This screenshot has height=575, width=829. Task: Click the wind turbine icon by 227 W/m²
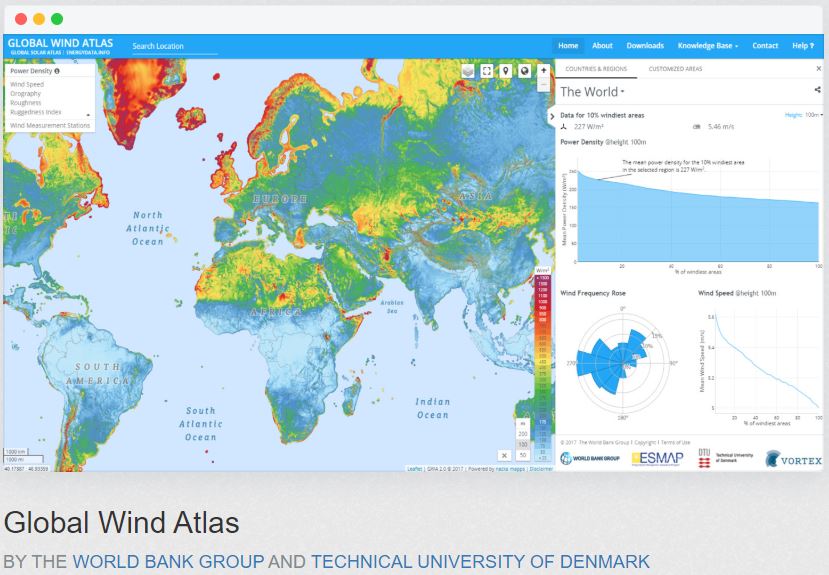(x=564, y=126)
